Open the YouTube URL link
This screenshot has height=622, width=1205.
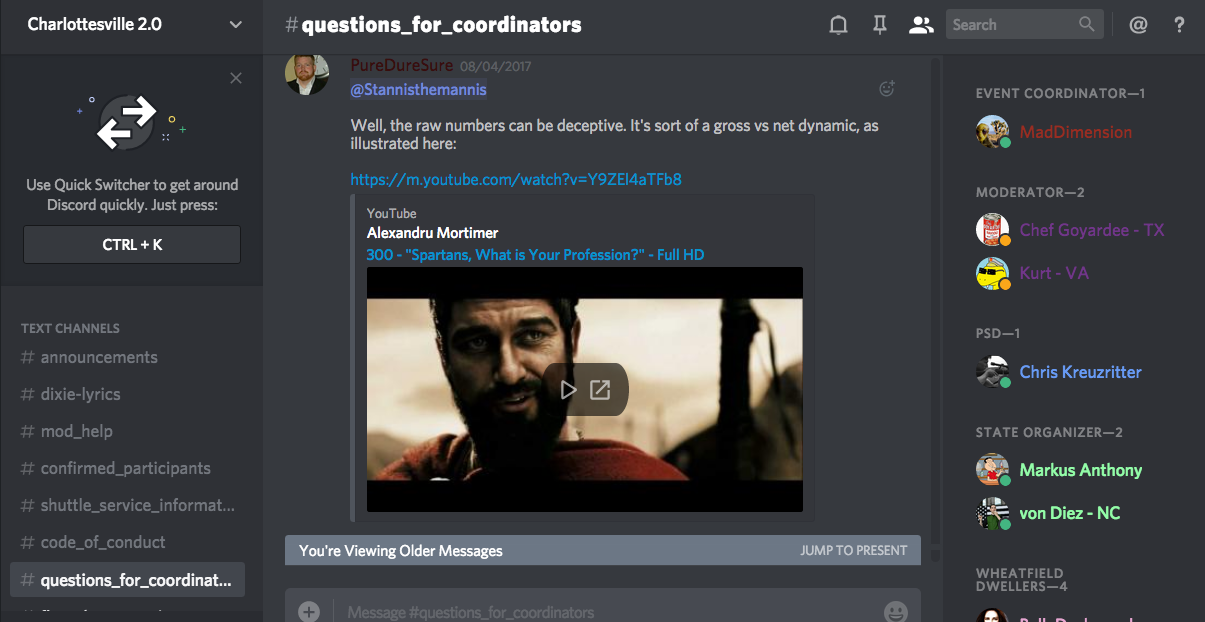(x=516, y=180)
